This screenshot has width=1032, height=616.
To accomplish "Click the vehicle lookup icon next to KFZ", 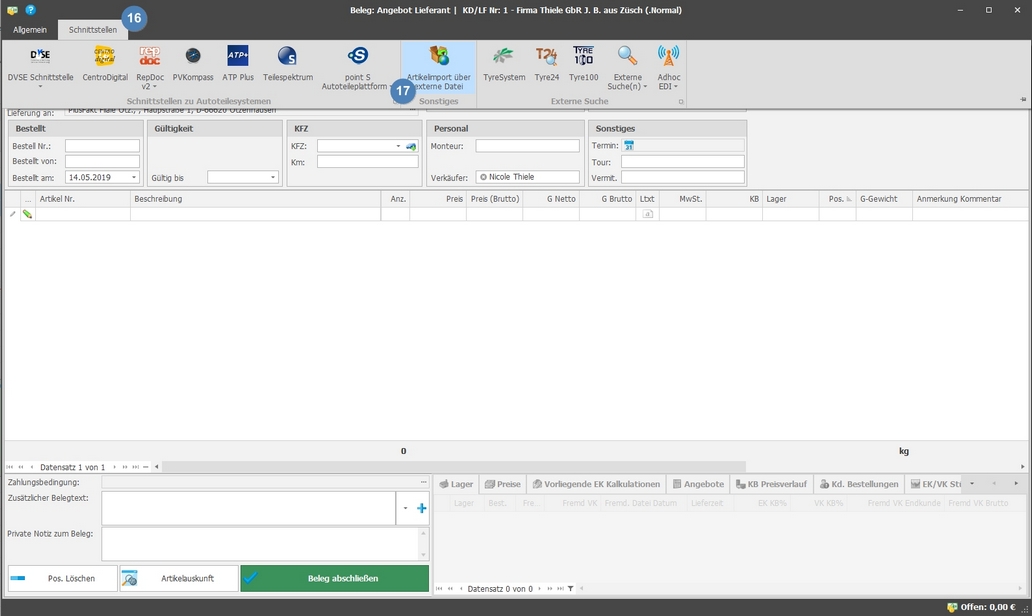I will tap(411, 146).
